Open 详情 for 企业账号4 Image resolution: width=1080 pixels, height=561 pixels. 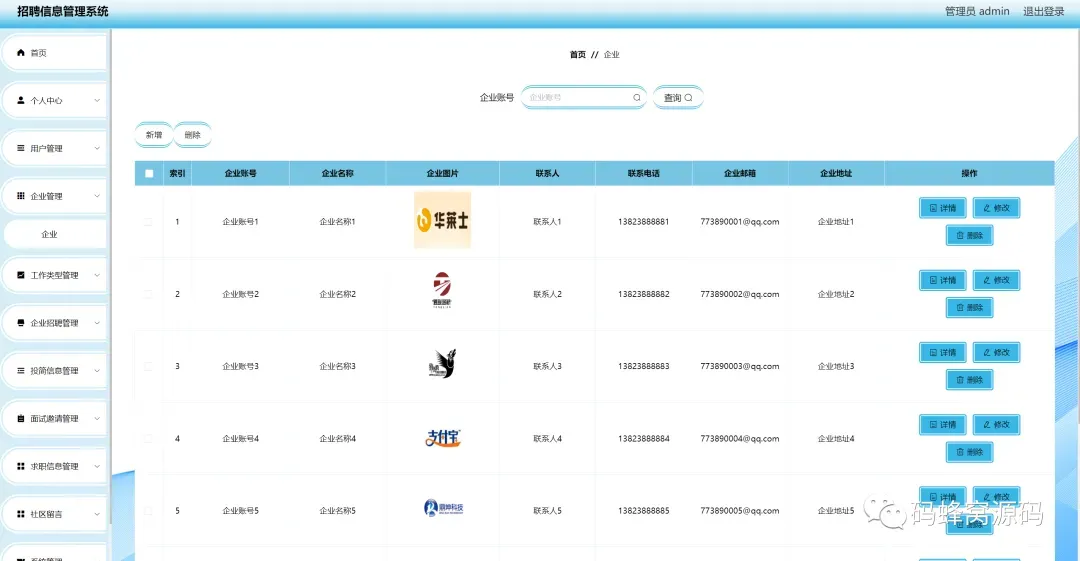pos(942,425)
